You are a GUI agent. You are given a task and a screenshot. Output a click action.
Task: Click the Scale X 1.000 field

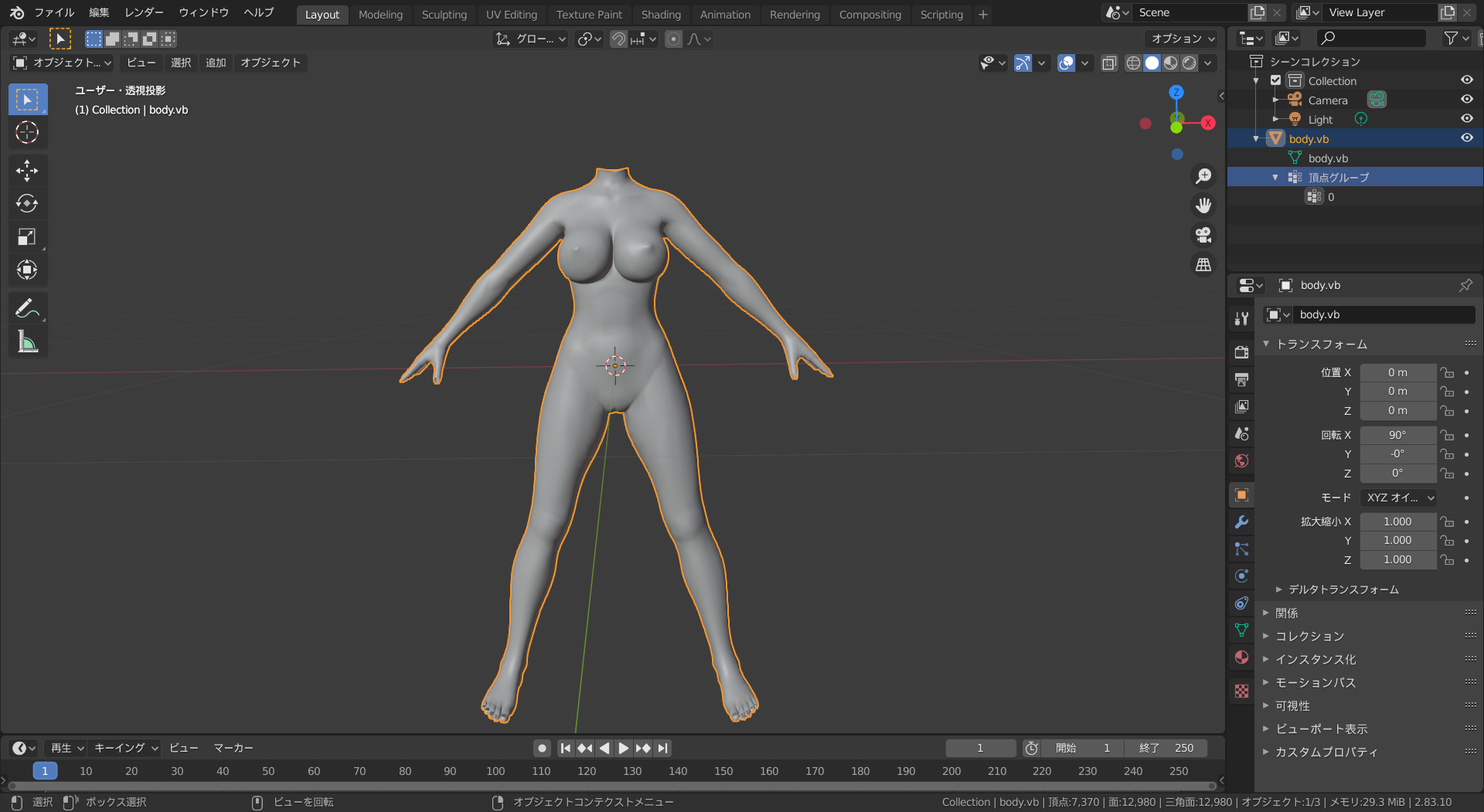(x=1397, y=522)
